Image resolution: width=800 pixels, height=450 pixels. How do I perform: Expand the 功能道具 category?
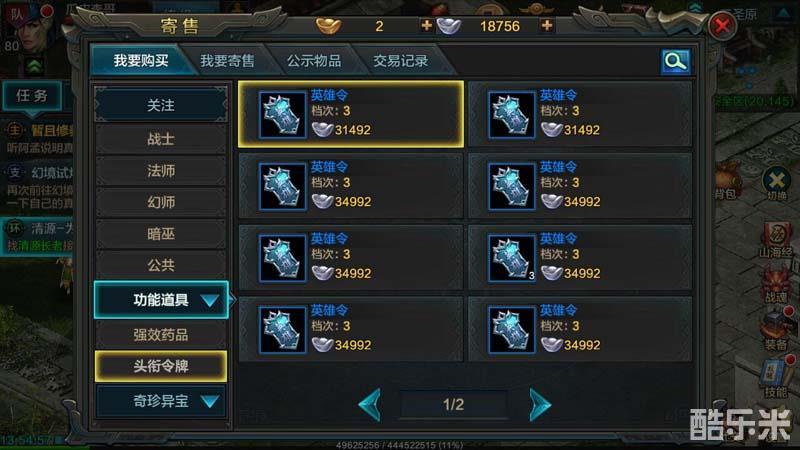[161, 300]
